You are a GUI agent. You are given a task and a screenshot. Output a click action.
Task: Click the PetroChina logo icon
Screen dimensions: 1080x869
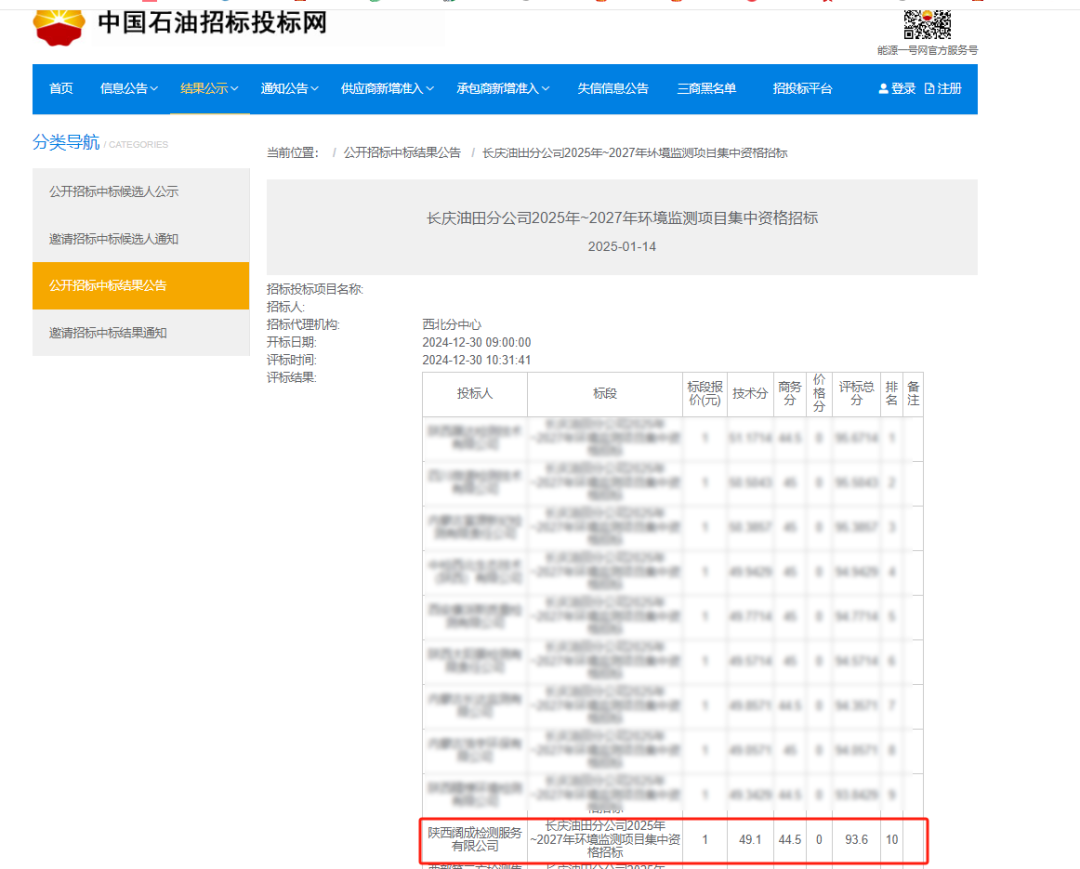pos(59,27)
